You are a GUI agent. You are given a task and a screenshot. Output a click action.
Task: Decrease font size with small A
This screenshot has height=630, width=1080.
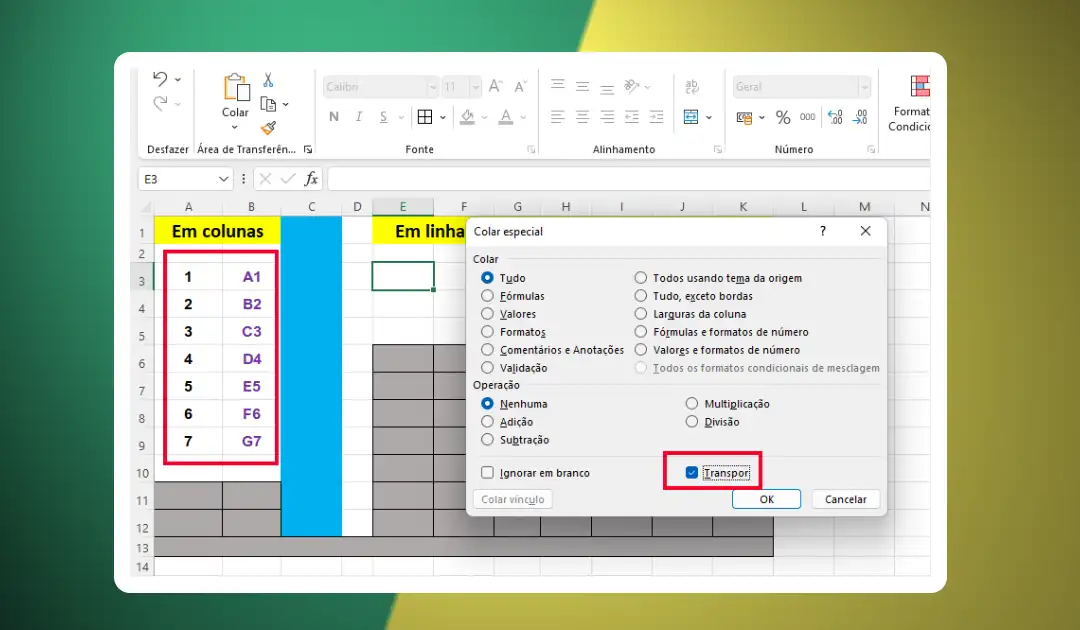[x=520, y=86]
